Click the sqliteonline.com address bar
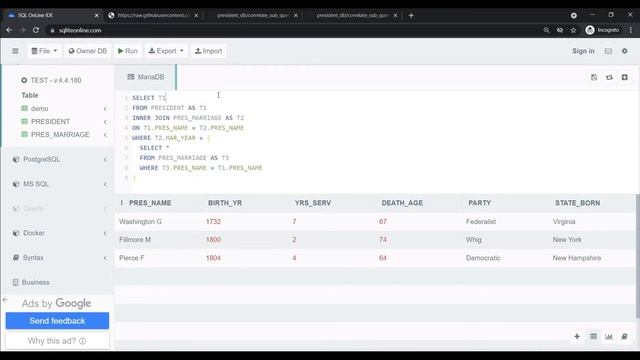The image size is (640, 360). (80, 30)
